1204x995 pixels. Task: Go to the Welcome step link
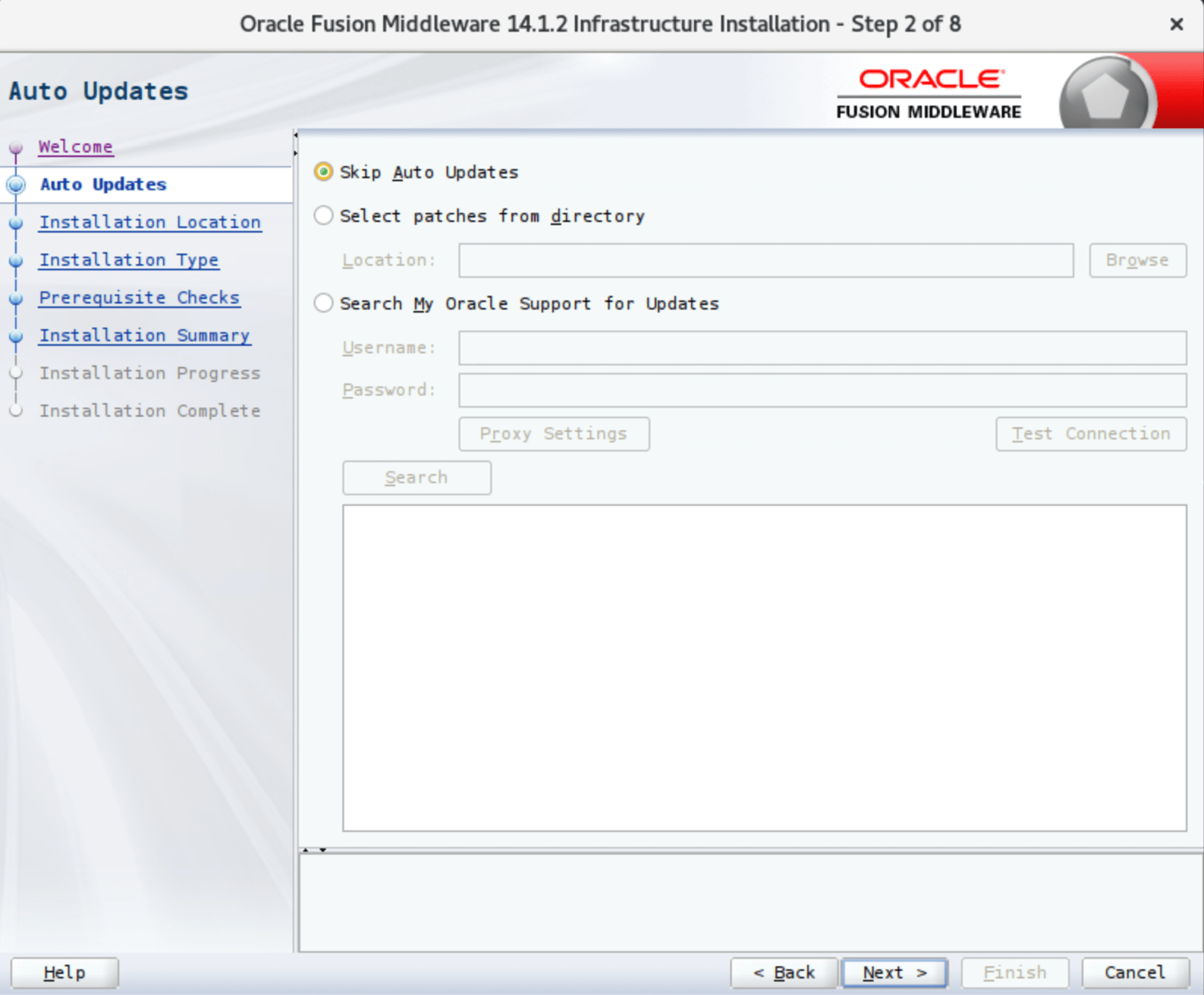coord(76,146)
